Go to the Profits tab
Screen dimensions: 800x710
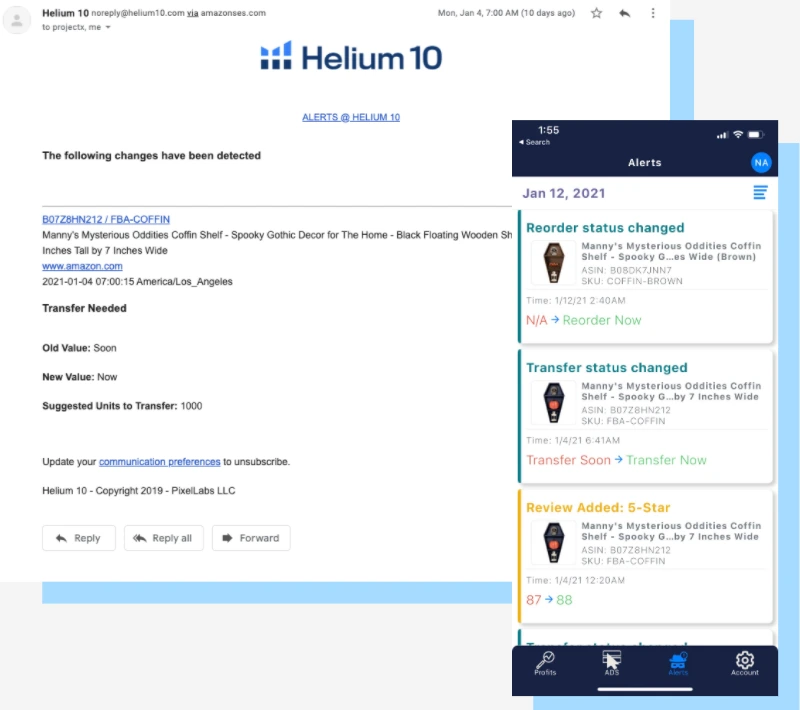coord(545,663)
